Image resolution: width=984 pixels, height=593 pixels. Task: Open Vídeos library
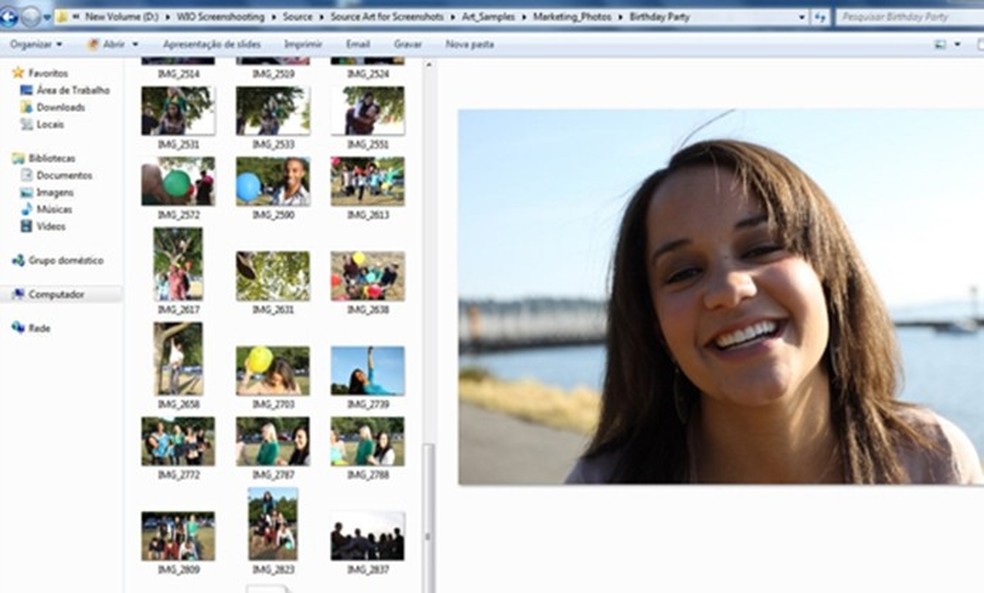[x=43, y=226]
